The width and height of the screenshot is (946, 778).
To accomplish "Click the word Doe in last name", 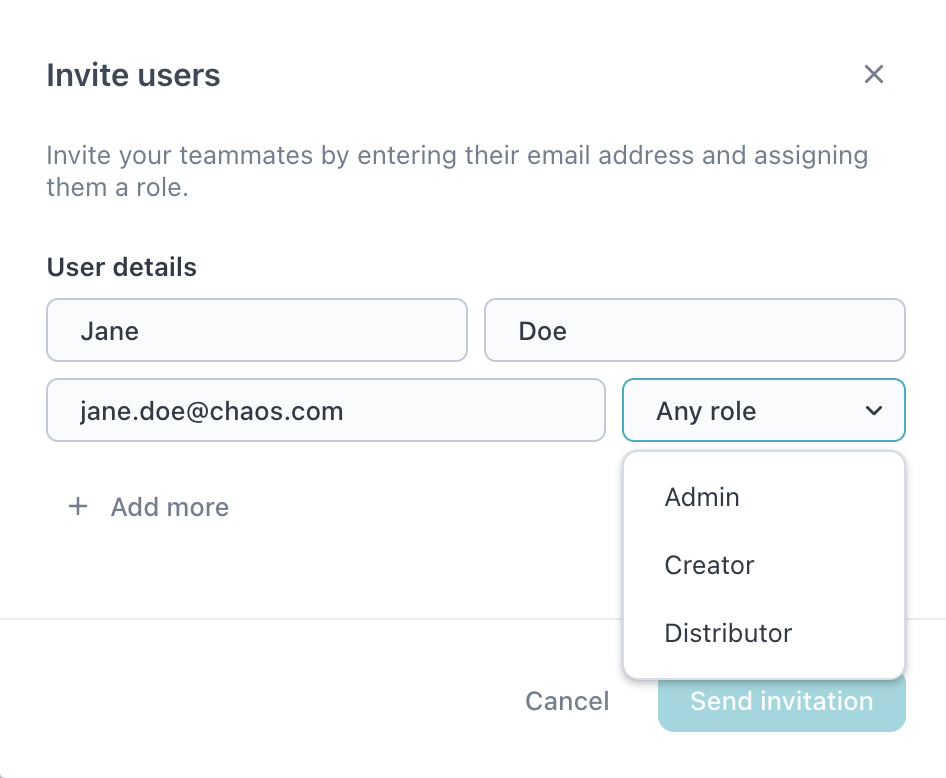I will [543, 332].
